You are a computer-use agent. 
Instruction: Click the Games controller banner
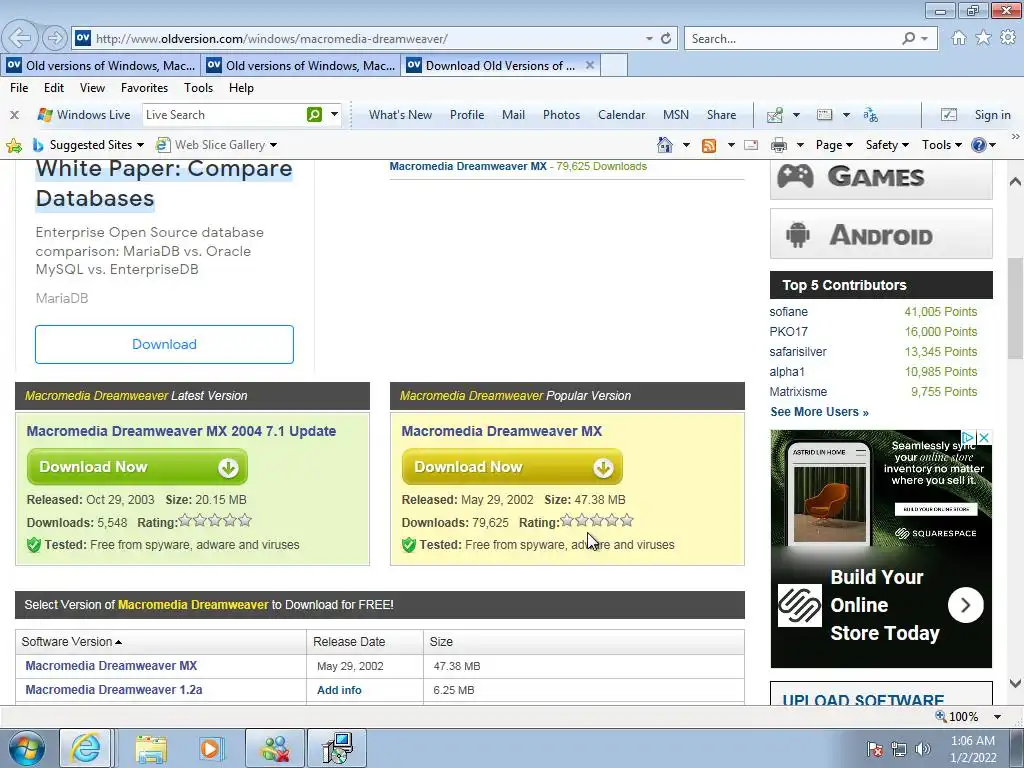click(x=881, y=178)
